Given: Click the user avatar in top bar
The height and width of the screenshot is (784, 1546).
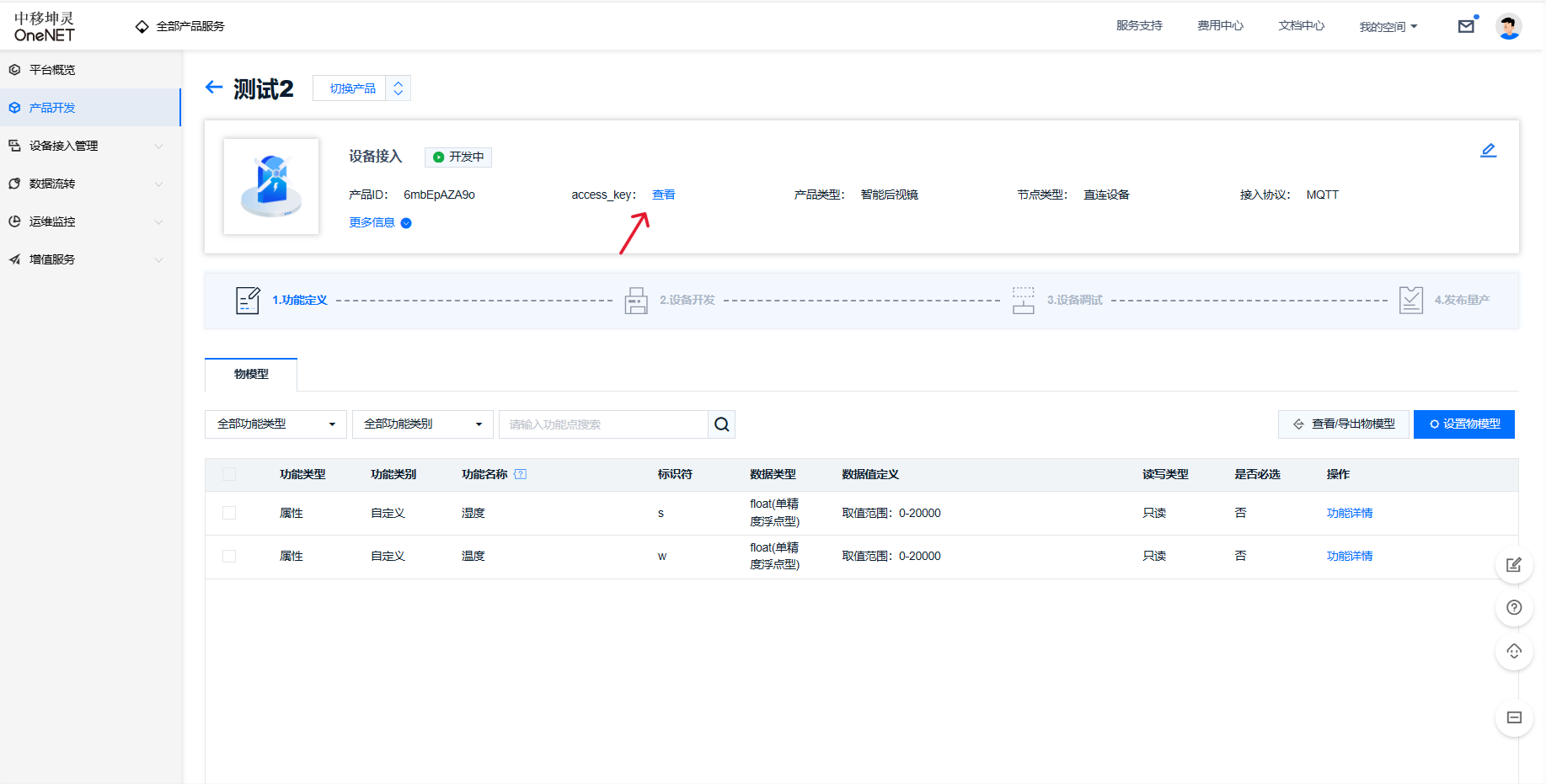Looking at the screenshot, I should pos(1507,26).
